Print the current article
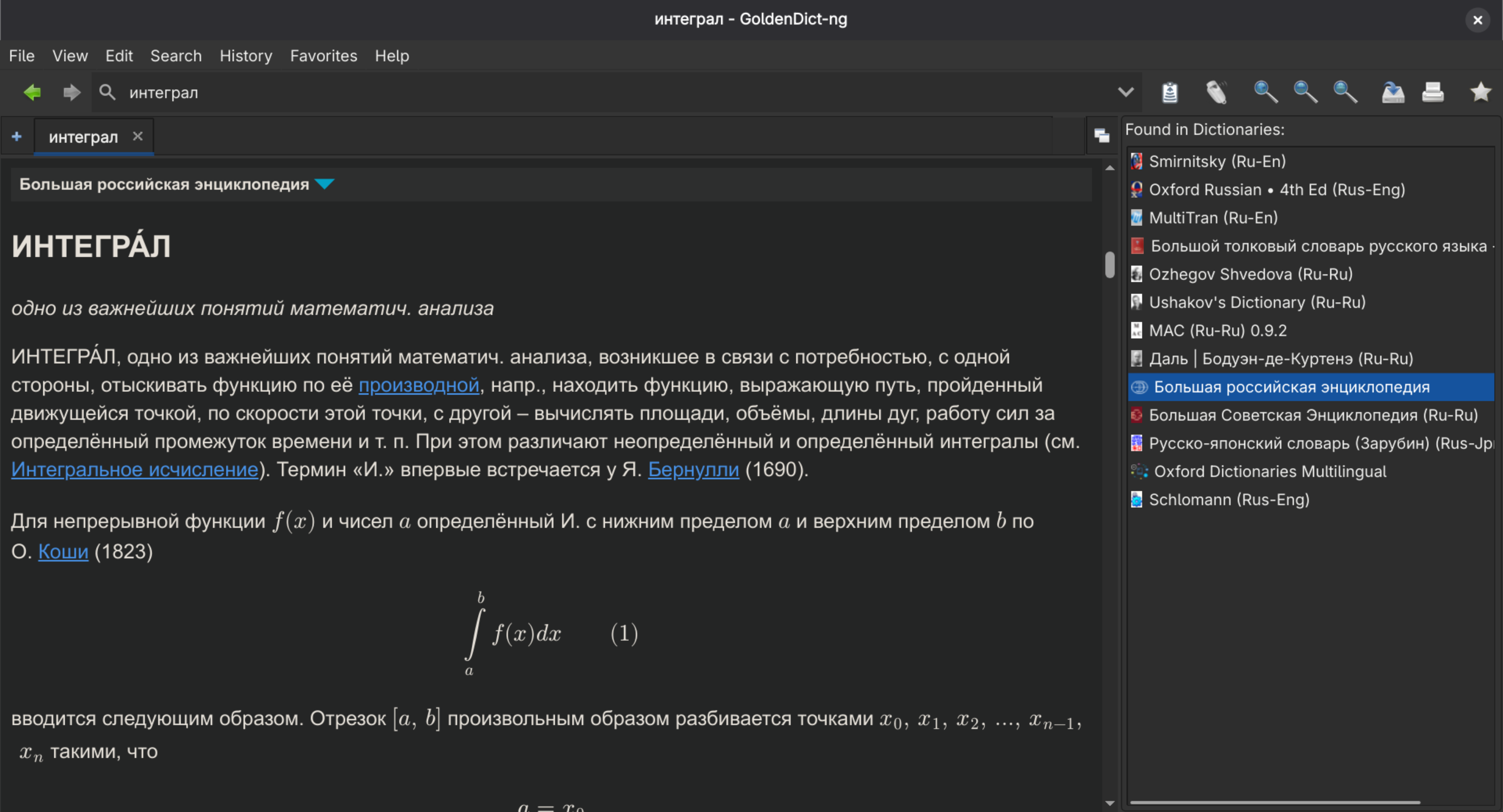 [x=1433, y=92]
